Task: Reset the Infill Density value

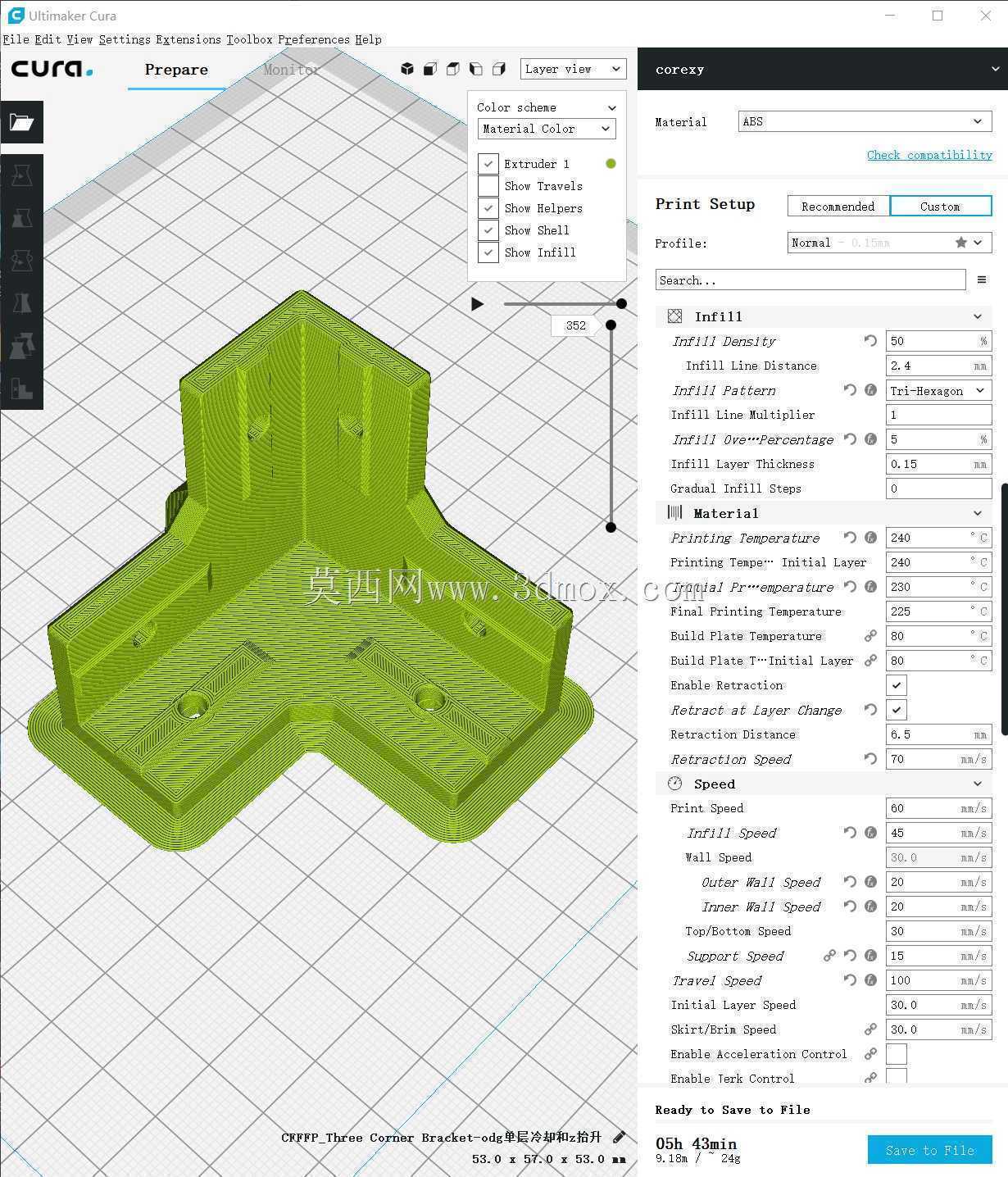Action: click(870, 341)
